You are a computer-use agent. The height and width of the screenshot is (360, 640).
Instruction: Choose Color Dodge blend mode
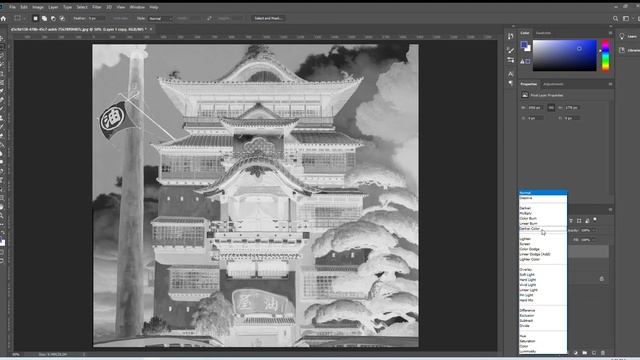coord(543,249)
